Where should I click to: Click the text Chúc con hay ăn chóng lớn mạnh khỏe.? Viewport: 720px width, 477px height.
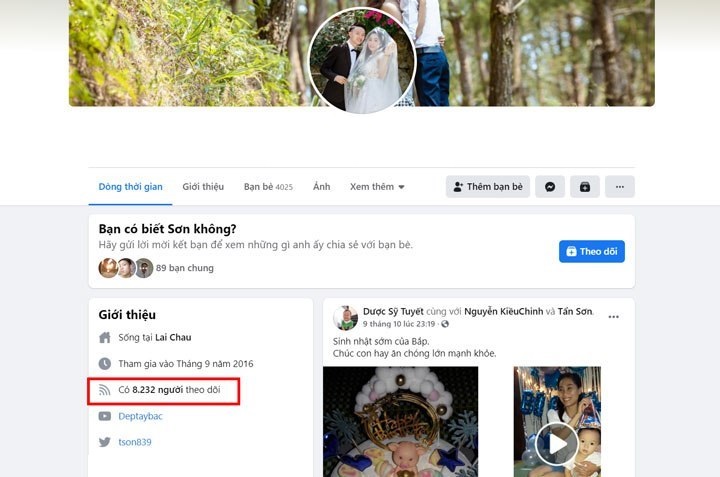pos(415,354)
